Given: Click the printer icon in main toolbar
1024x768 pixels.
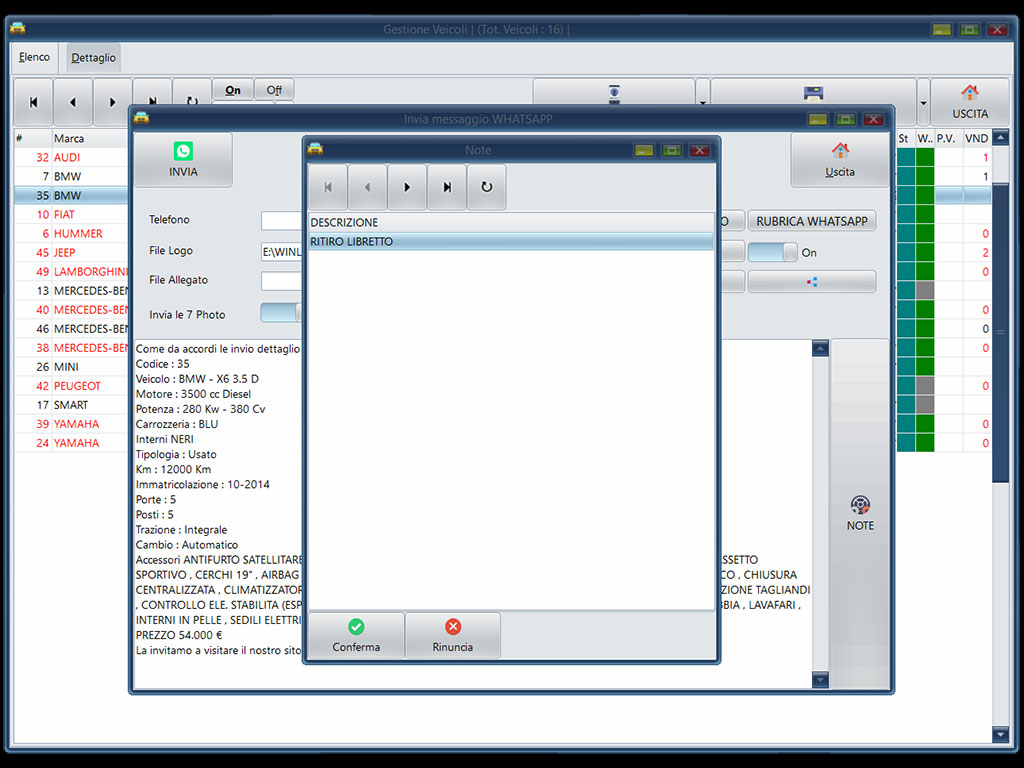Looking at the screenshot, I should [813, 93].
